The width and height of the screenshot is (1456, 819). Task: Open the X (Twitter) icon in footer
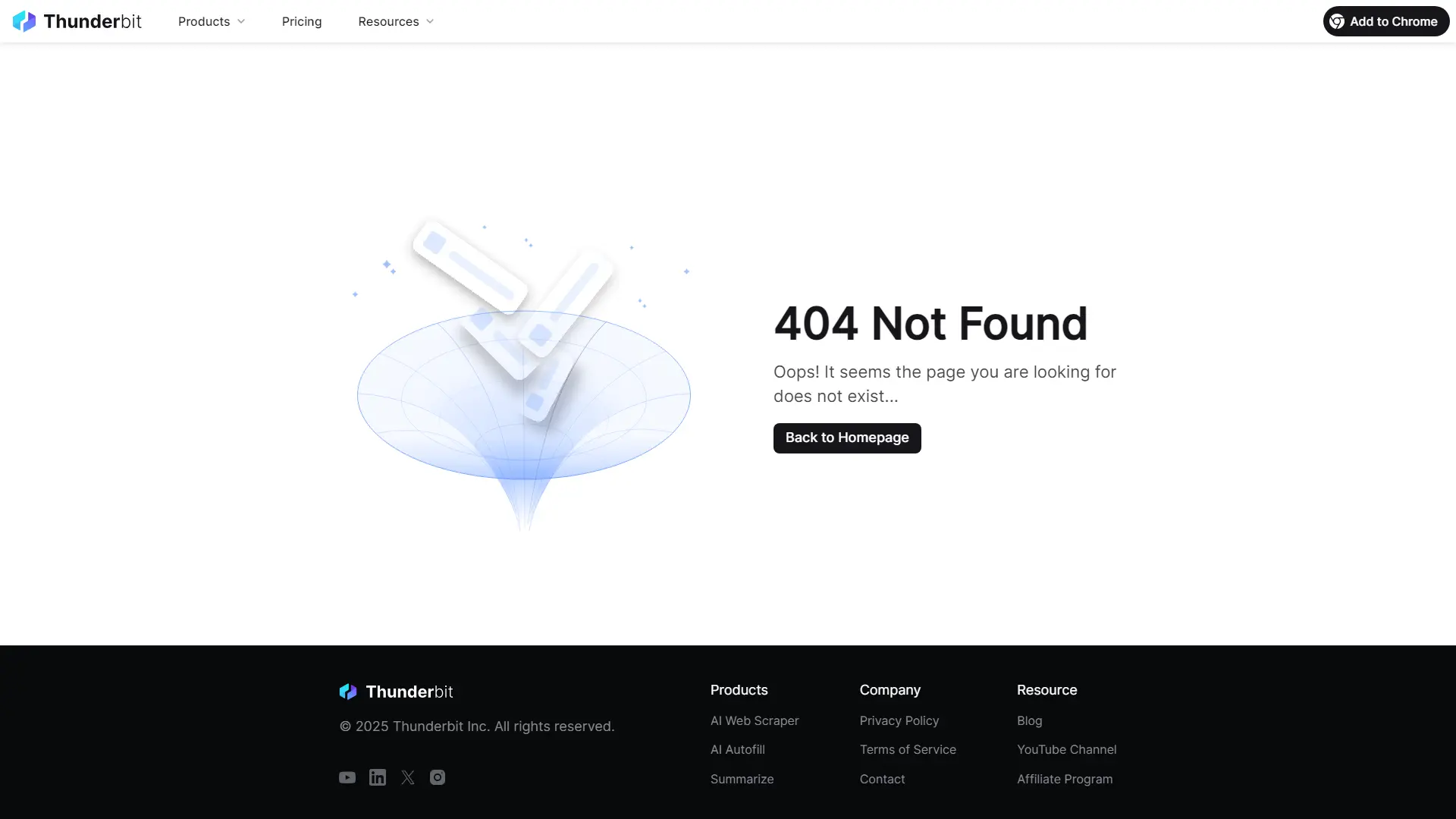(408, 777)
